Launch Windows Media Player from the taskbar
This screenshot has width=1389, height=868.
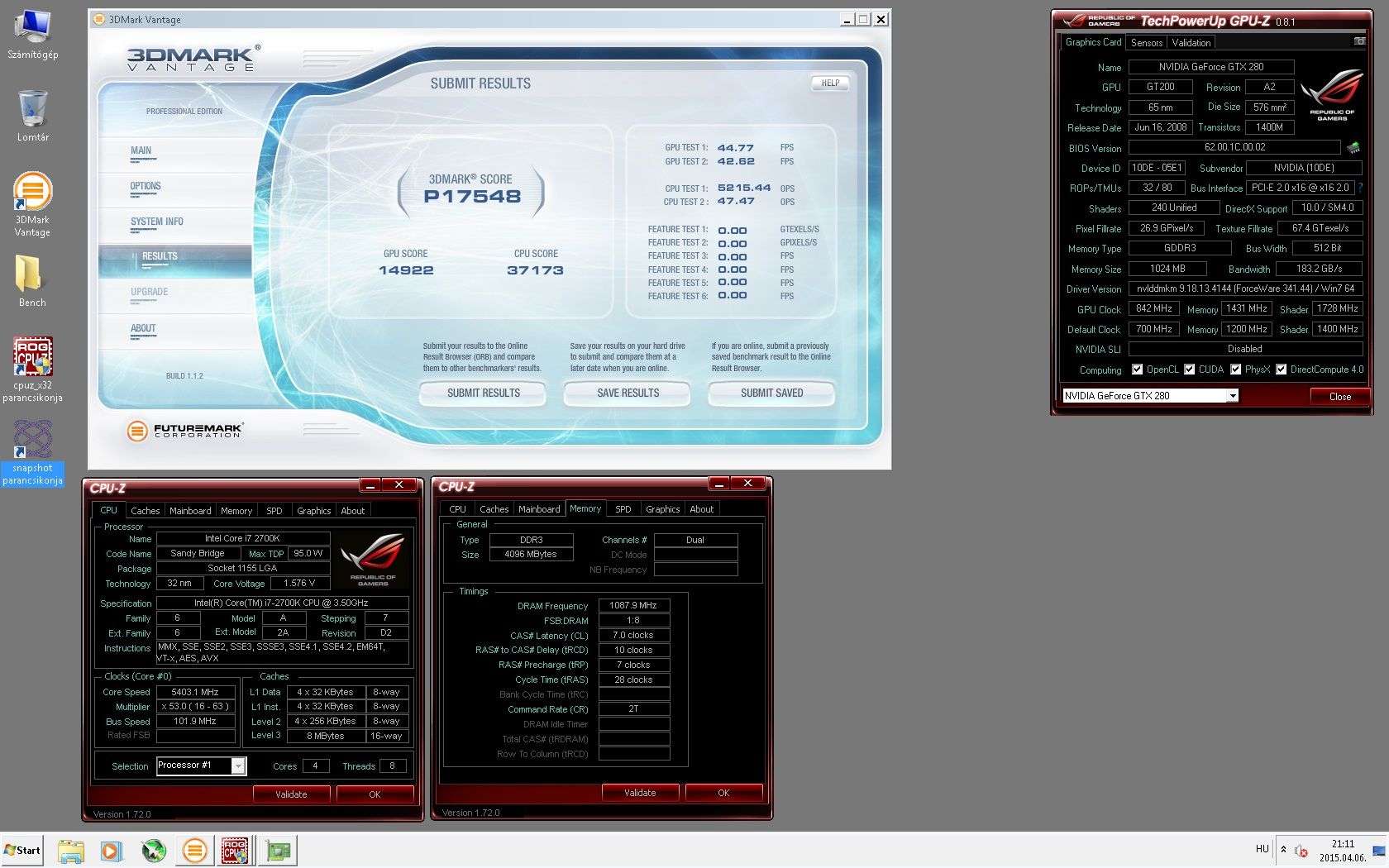112,851
